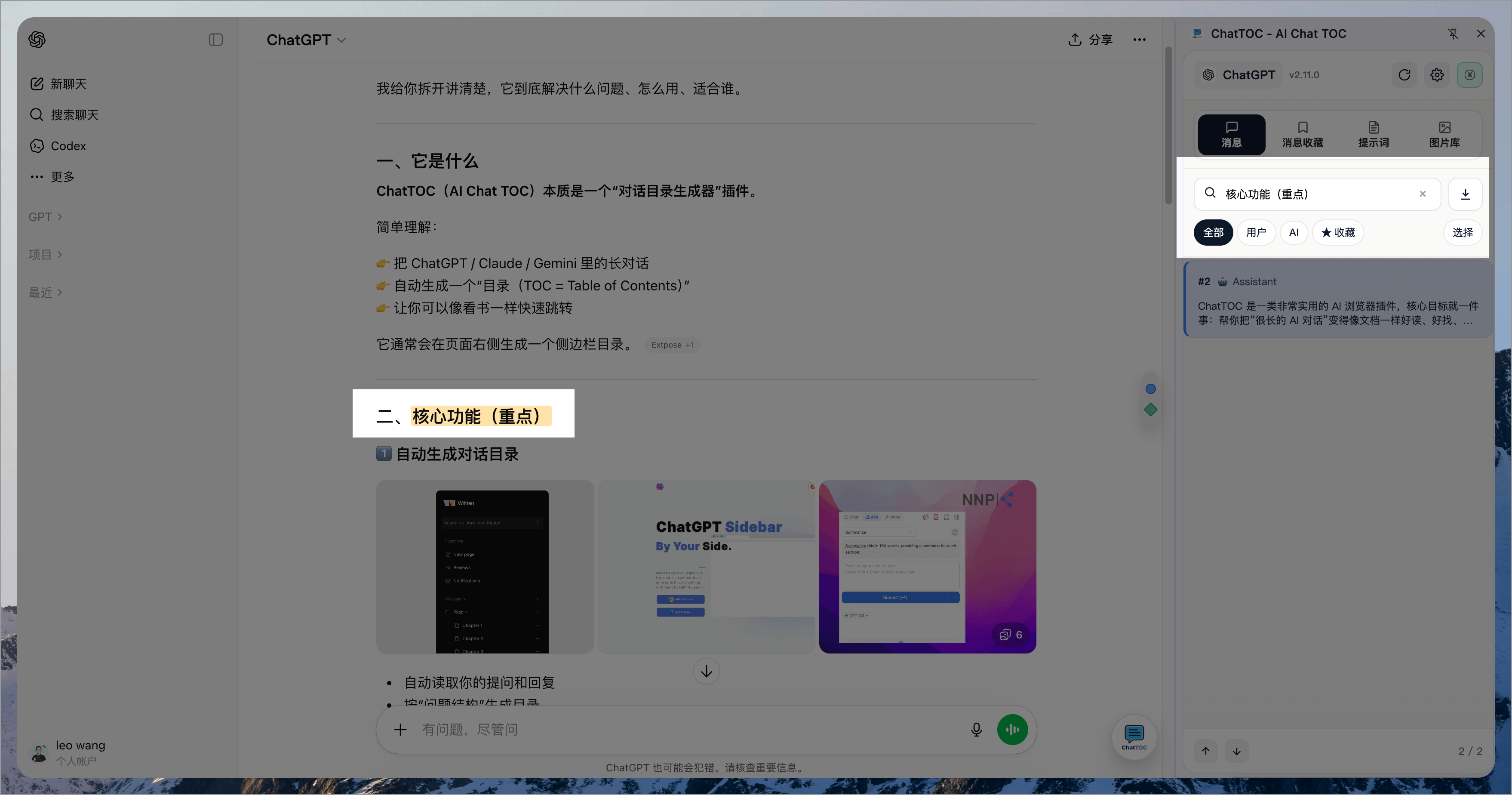Open the Expose +1 source citation

coord(673,345)
